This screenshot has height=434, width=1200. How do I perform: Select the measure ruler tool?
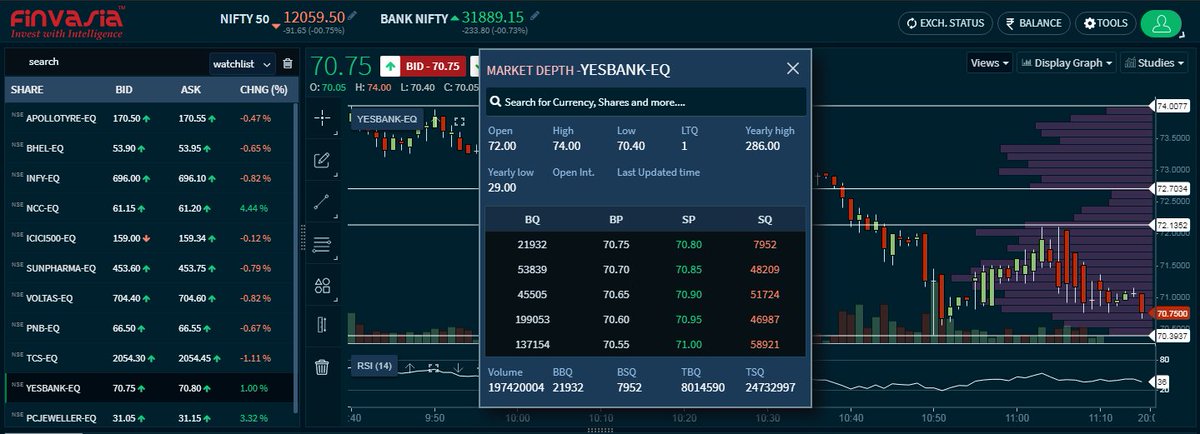click(322, 326)
